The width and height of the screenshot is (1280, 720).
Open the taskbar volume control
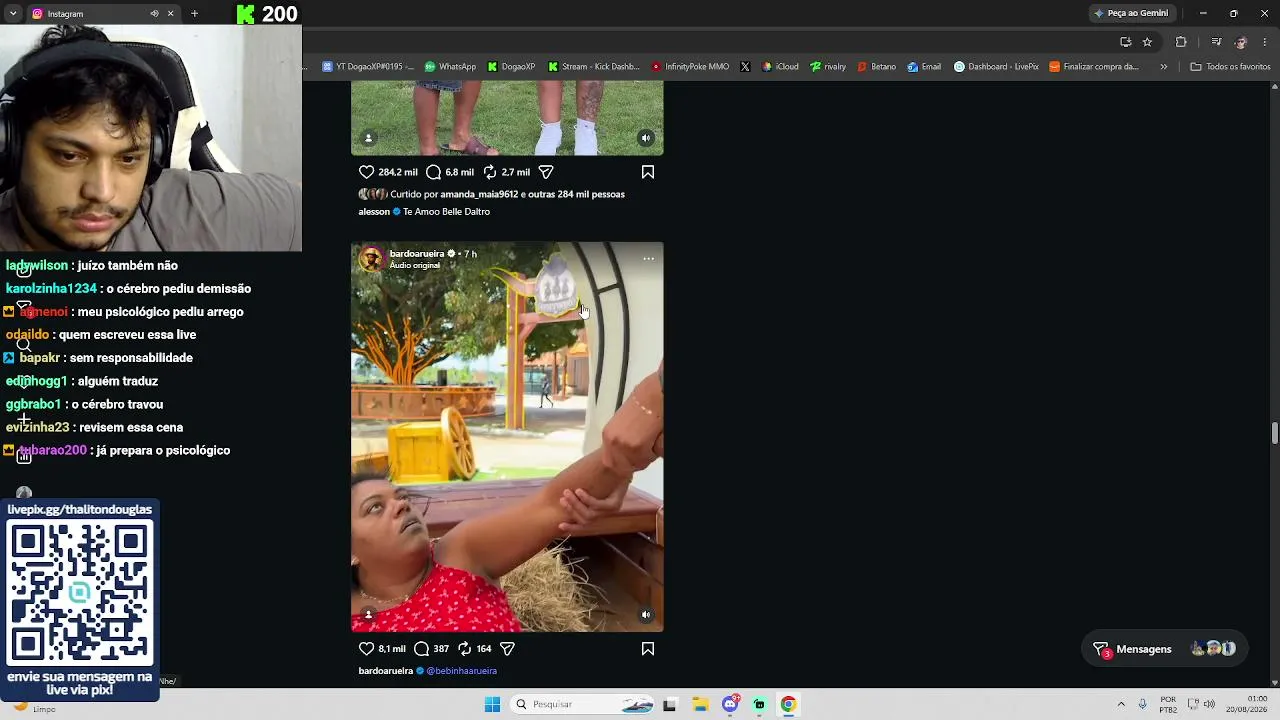(1208, 704)
